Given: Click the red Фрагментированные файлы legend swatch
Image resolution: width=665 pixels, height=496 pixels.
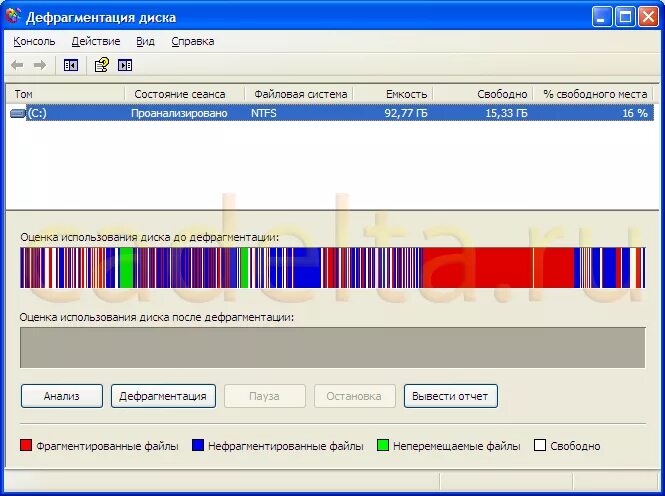Looking at the screenshot, I should coord(26,445).
